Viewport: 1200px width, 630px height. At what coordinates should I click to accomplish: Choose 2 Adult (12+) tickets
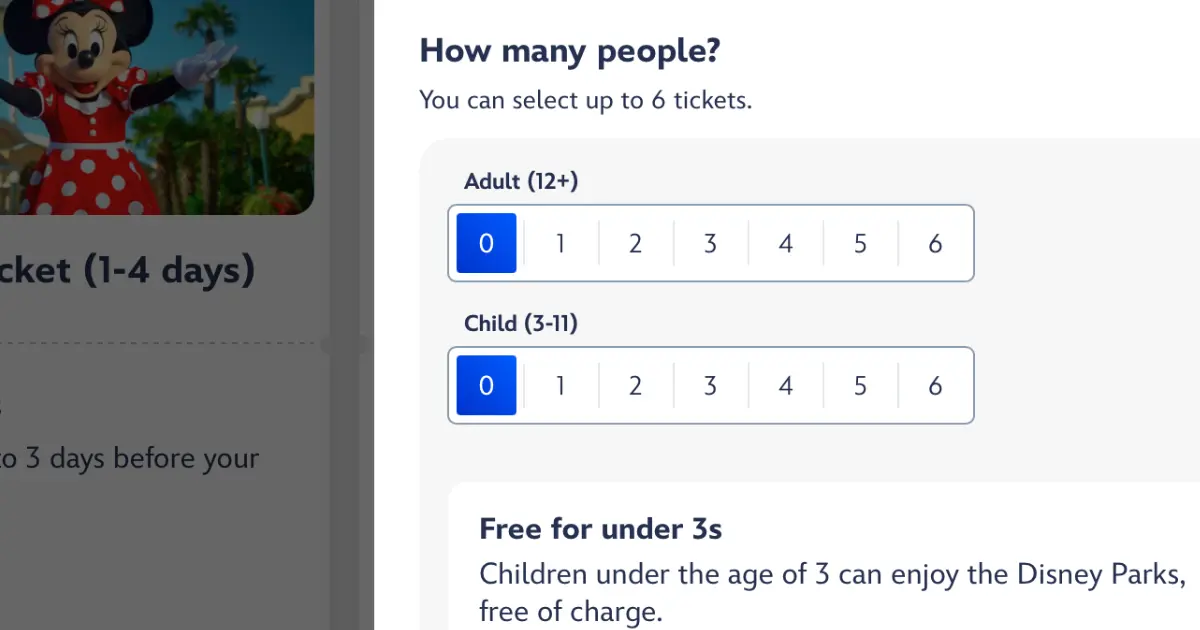pyautogui.click(x=636, y=243)
